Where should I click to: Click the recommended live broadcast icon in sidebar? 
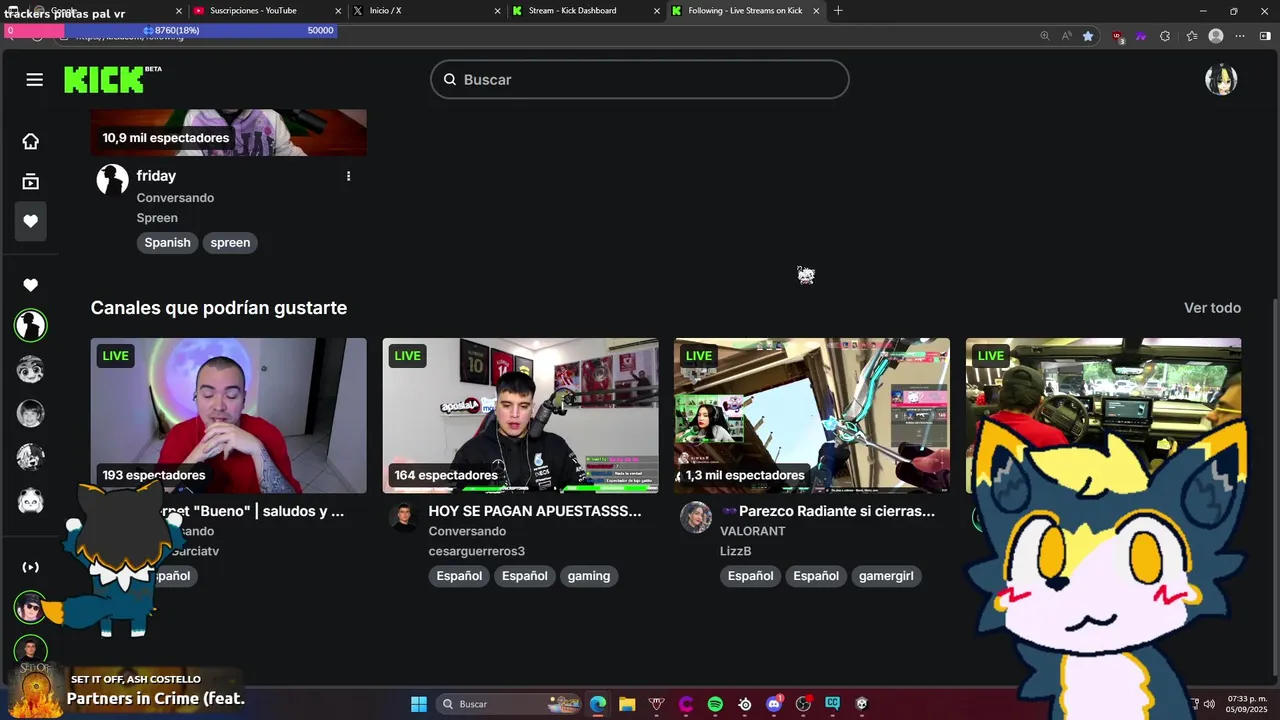click(x=31, y=567)
